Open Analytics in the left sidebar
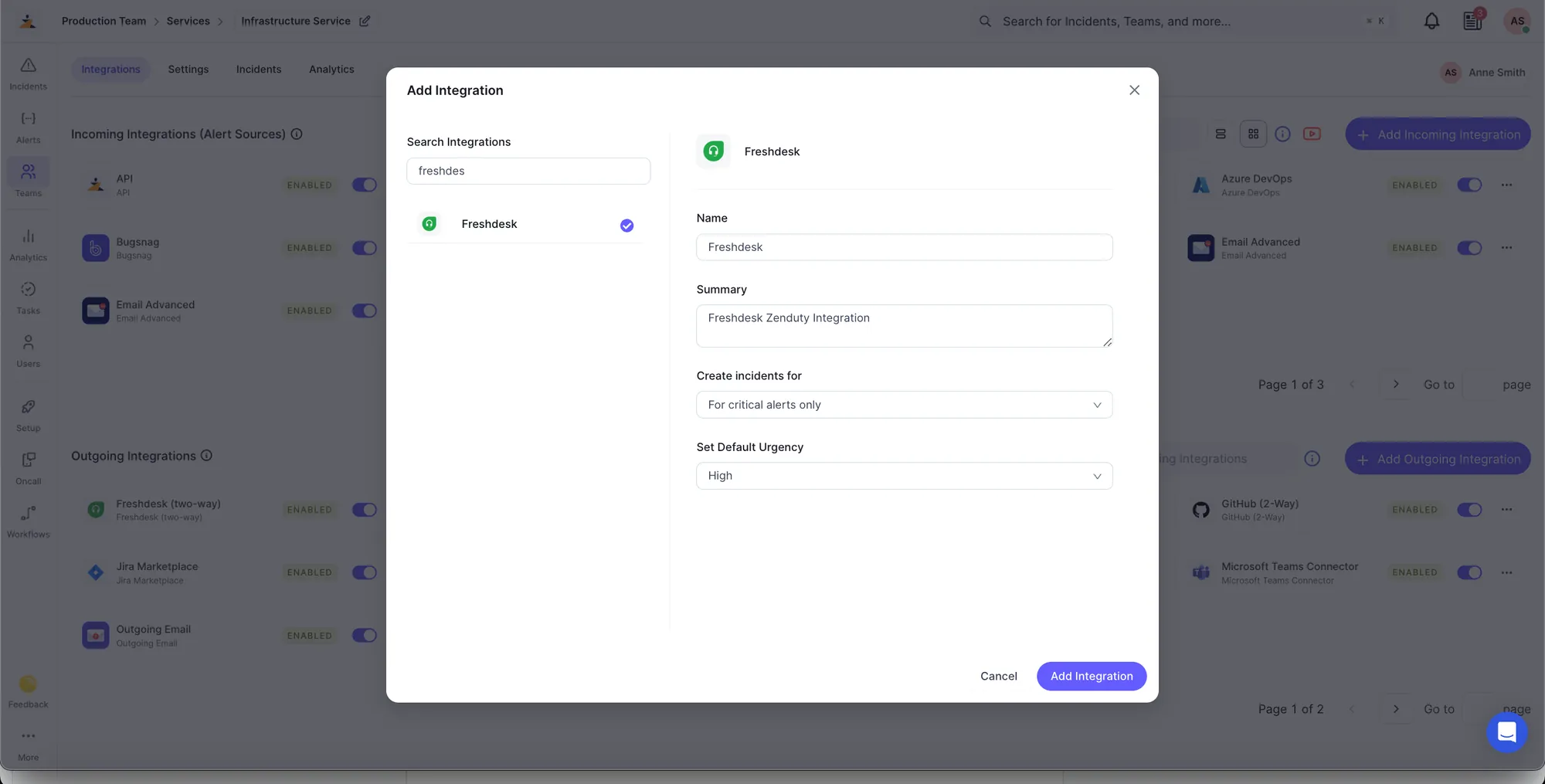This screenshot has height=784, width=1545. click(x=28, y=245)
